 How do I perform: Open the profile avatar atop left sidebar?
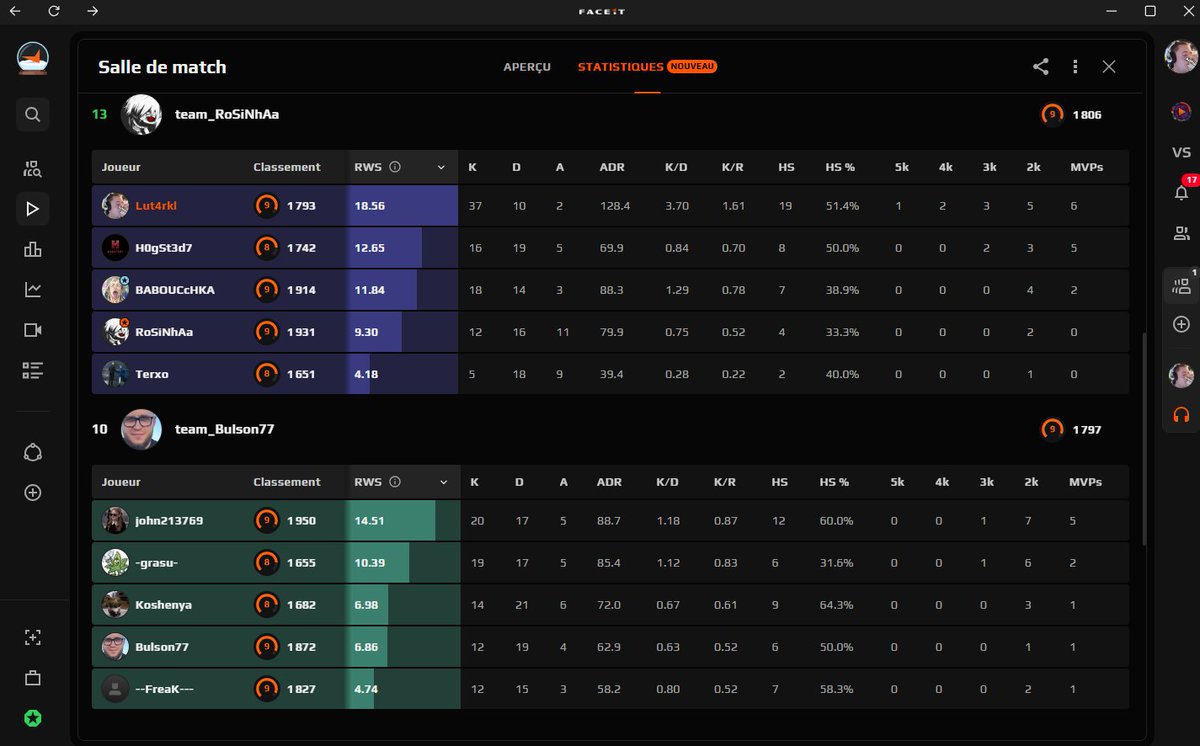tap(32, 58)
